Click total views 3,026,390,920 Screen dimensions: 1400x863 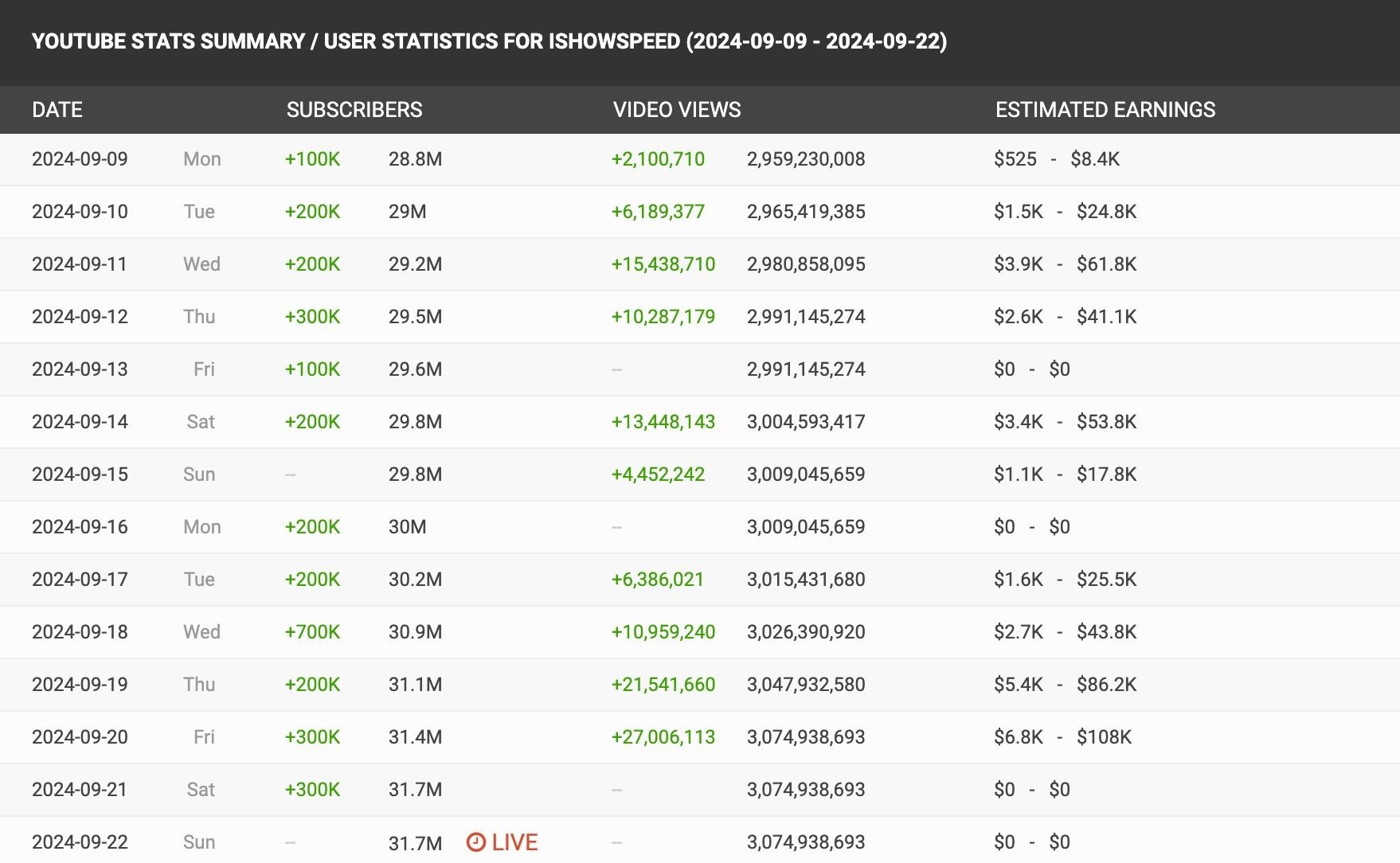coord(806,632)
